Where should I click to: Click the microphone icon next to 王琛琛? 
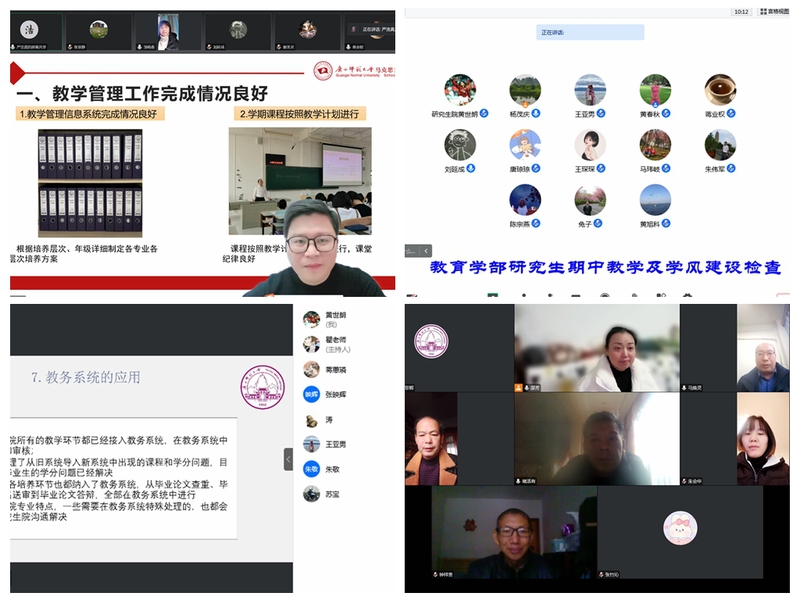(601, 168)
